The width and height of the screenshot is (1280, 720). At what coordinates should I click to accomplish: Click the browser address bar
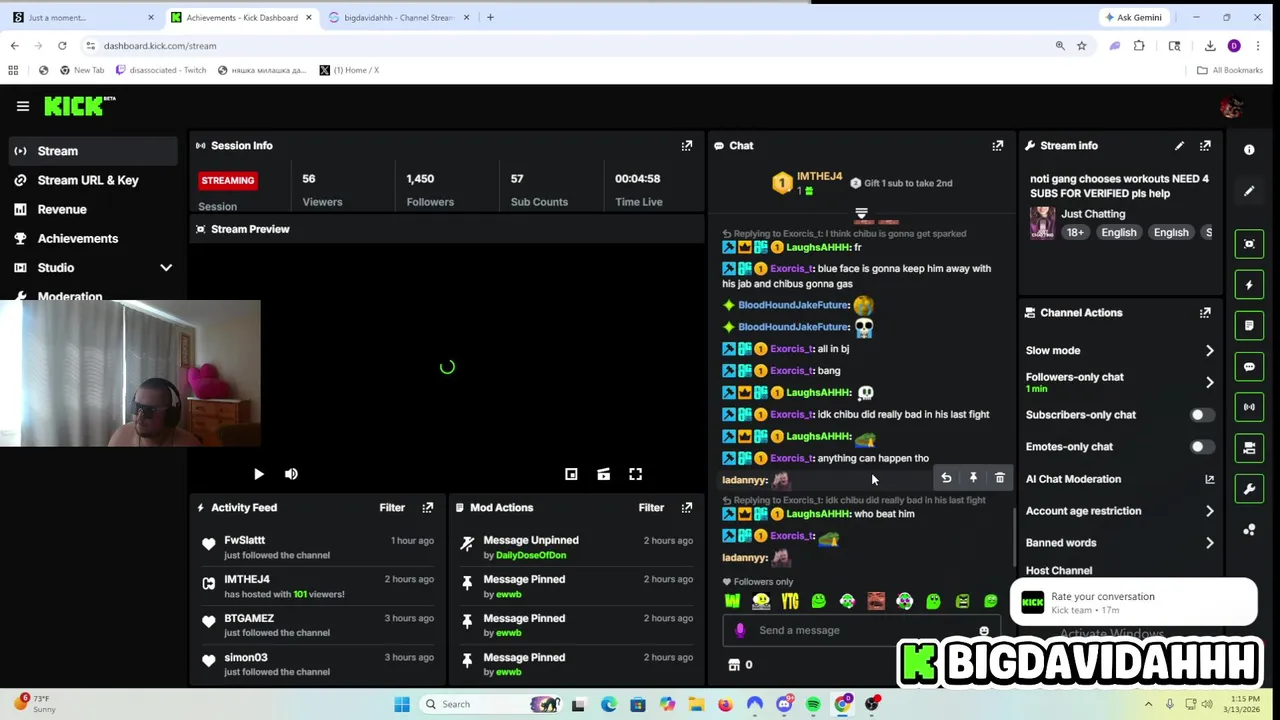click(570, 46)
